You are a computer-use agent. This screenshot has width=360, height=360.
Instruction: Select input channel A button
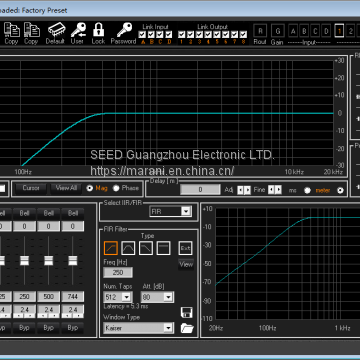pos(293,31)
